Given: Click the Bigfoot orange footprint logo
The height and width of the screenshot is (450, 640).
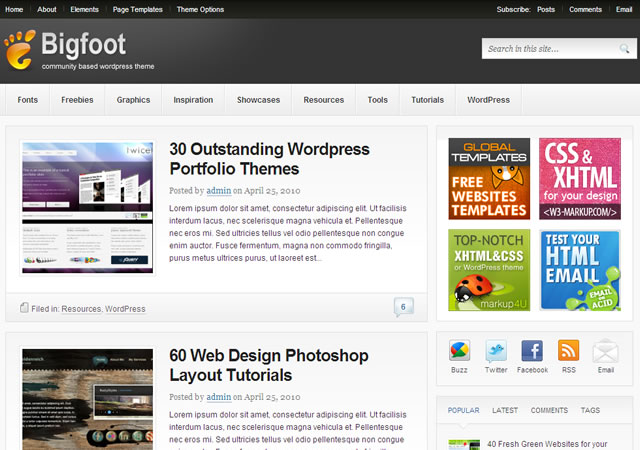Looking at the screenshot, I should pyautogui.click(x=19, y=49).
